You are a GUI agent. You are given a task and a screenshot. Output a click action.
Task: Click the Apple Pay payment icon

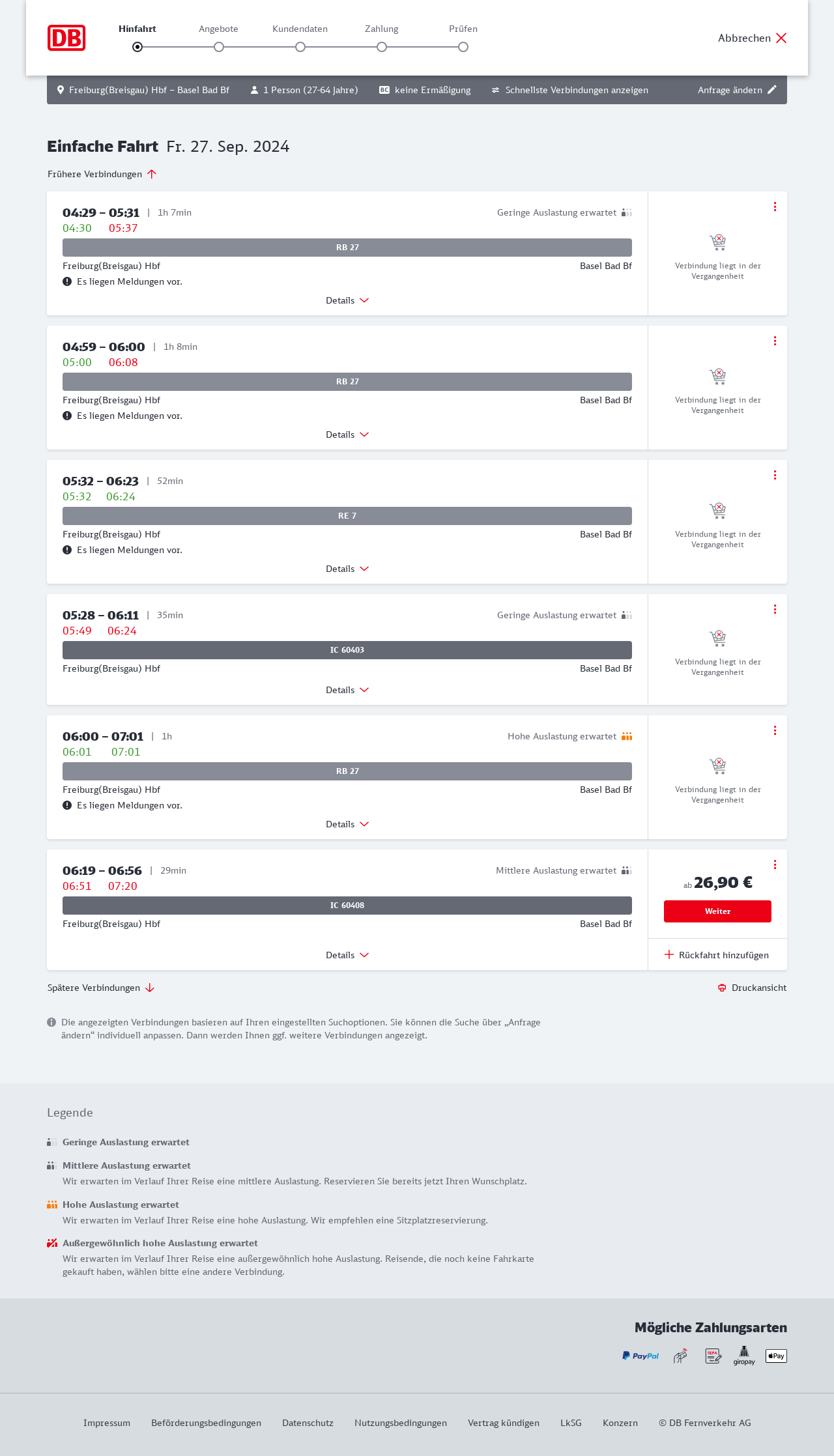(776, 1356)
